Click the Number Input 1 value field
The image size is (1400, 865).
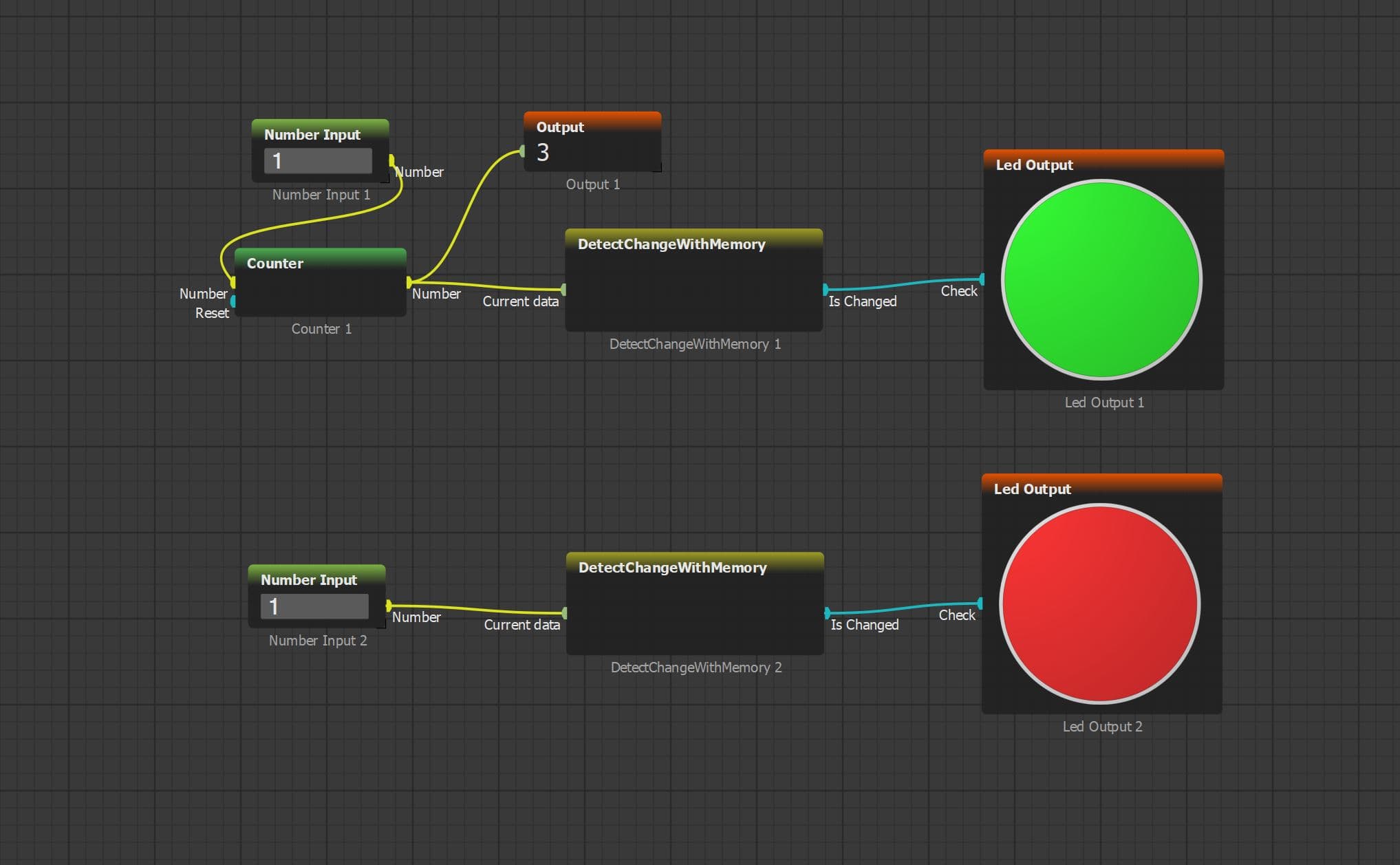tap(318, 161)
